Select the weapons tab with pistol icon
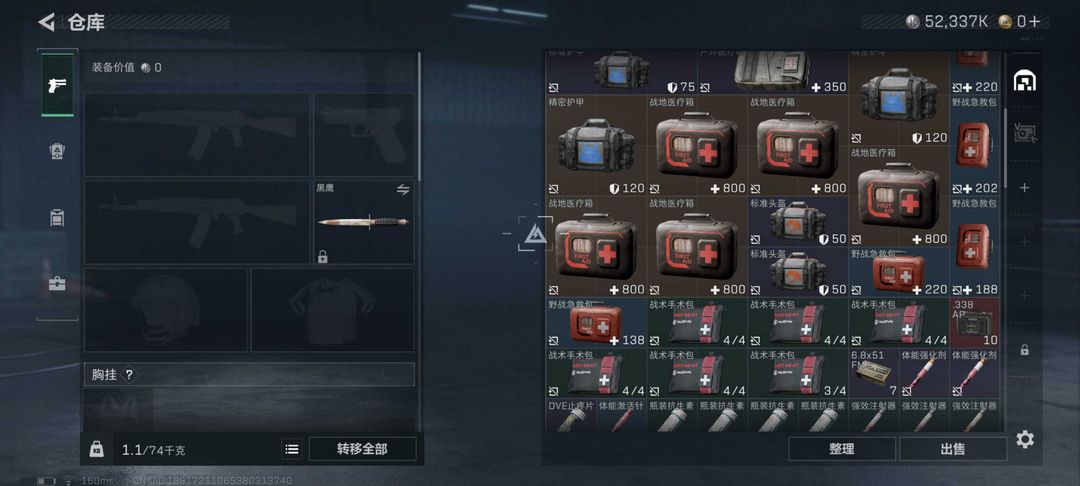The height and width of the screenshot is (486, 1080). [x=57, y=85]
